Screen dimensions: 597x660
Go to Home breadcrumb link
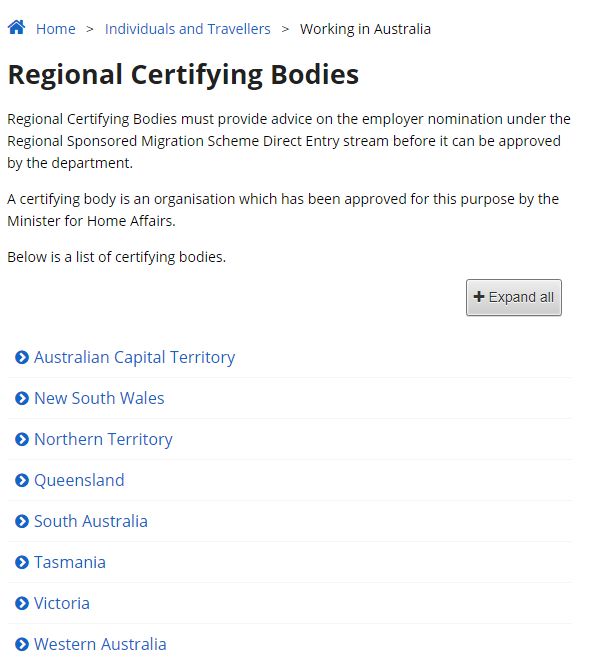pos(56,29)
